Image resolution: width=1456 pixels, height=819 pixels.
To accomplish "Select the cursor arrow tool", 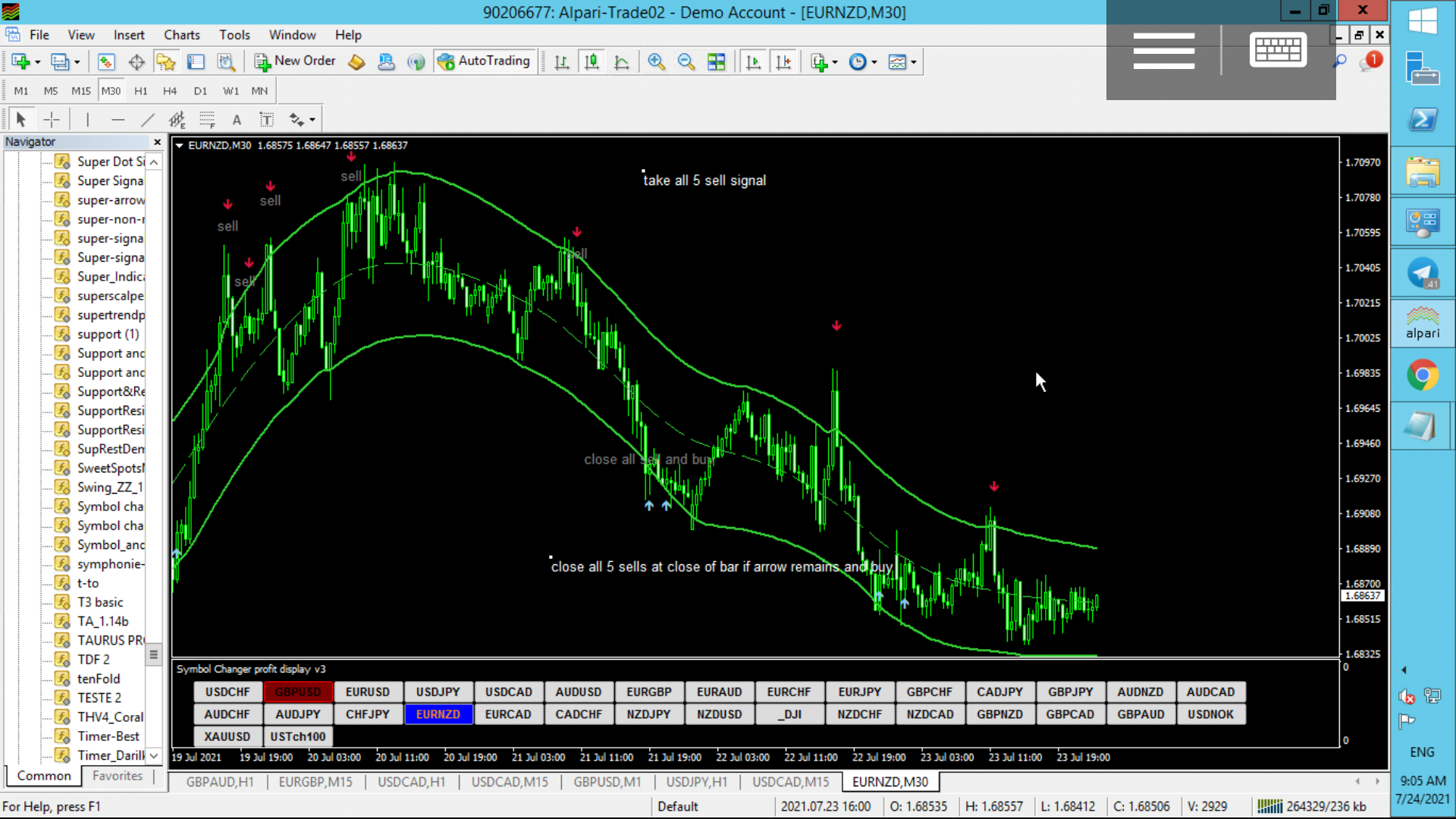I will [21, 119].
